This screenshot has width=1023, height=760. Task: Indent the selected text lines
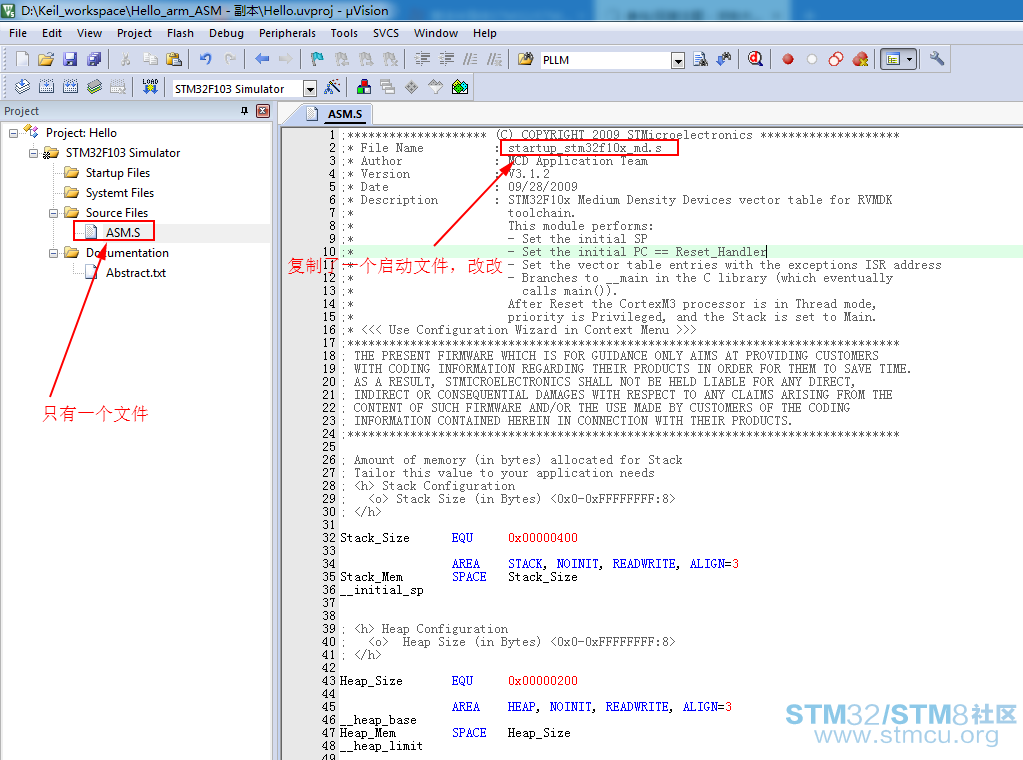422,59
